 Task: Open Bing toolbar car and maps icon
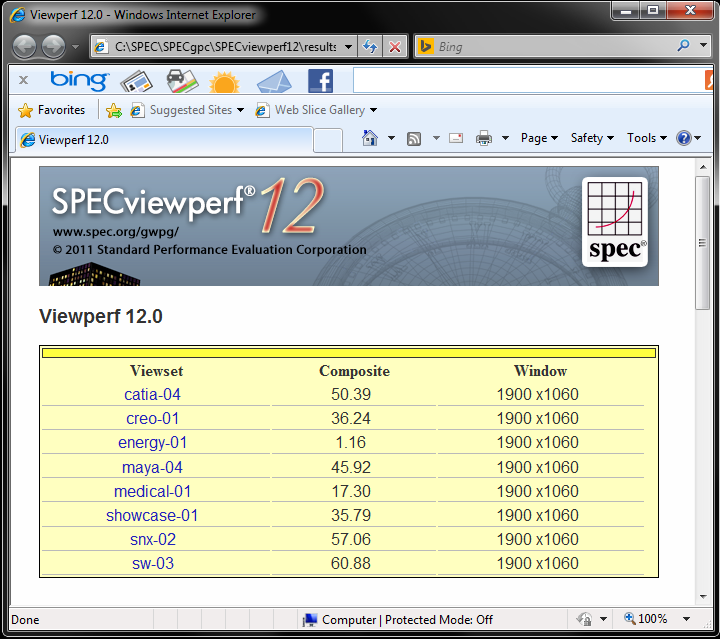182,81
